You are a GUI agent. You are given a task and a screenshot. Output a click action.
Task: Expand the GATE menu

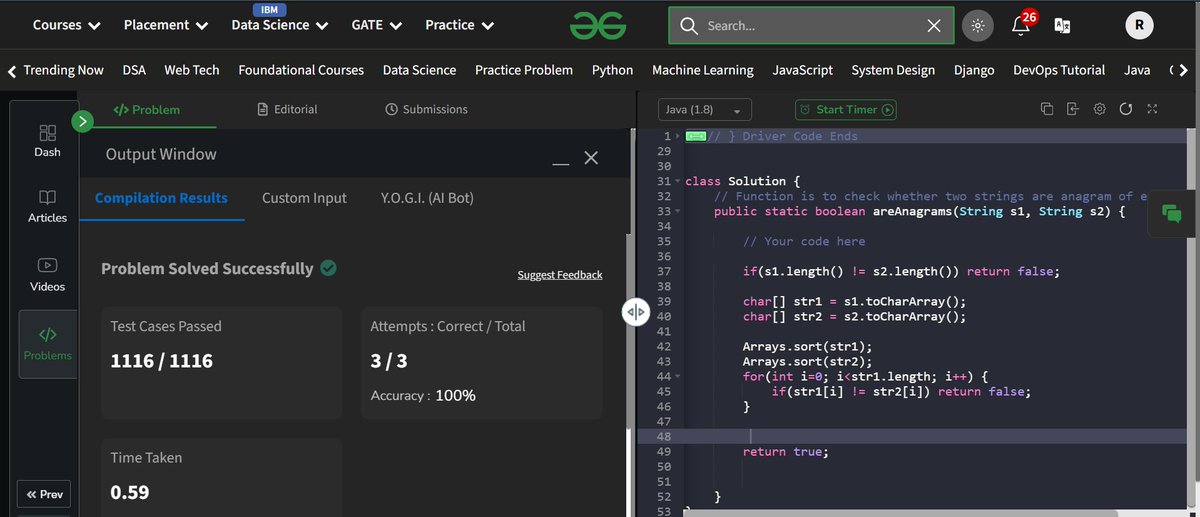coord(377,25)
